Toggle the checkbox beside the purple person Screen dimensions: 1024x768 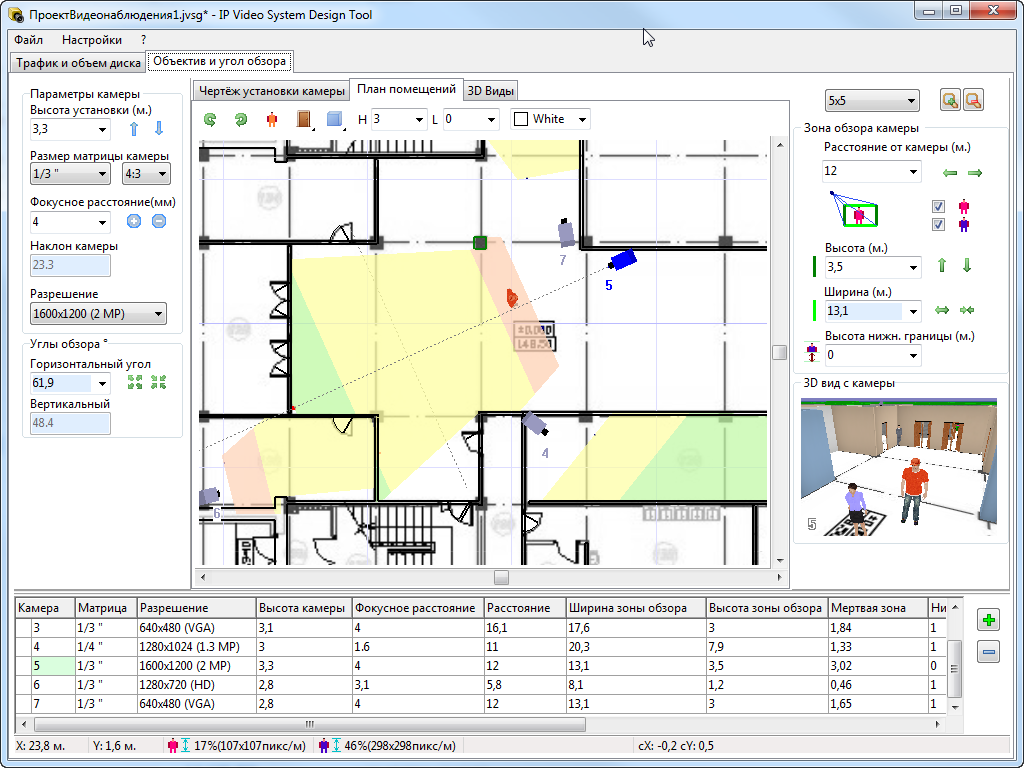(938, 225)
